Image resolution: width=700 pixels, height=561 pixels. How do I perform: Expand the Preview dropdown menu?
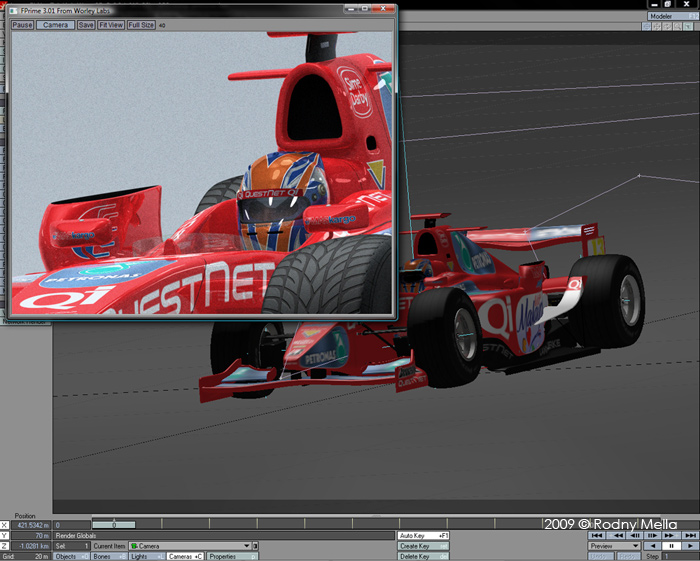click(614, 547)
